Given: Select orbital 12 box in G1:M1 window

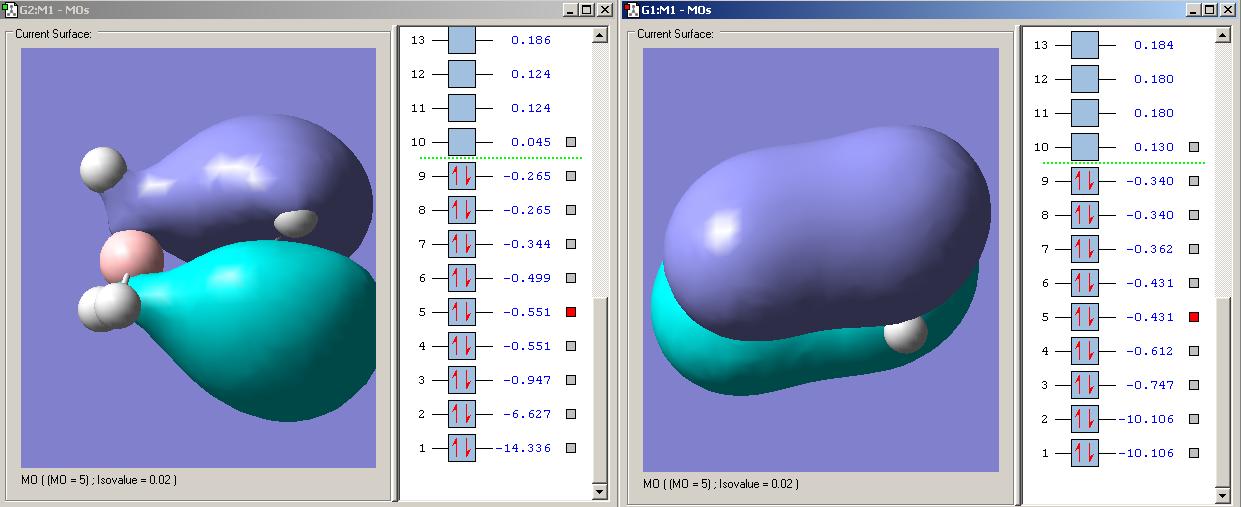Looking at the screenshot, I should [1085, 79].
